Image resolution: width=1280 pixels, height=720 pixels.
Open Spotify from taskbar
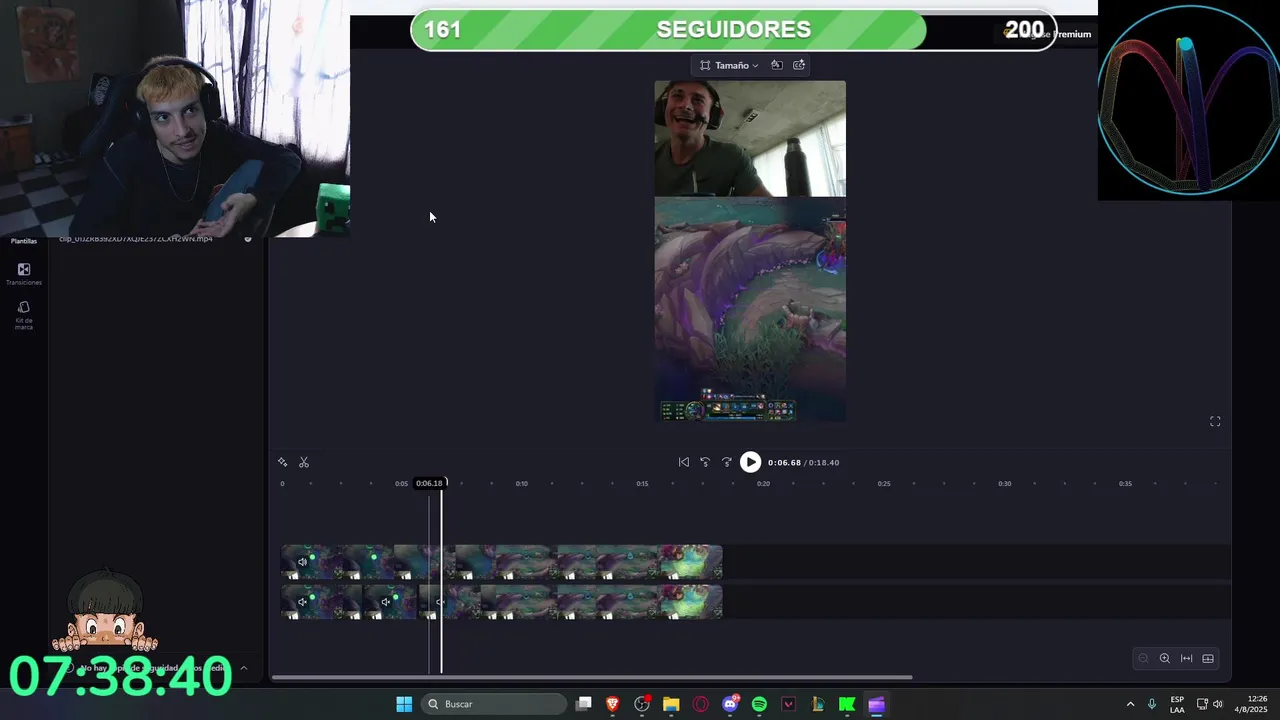pyautogui.click(x=759, y=704)
